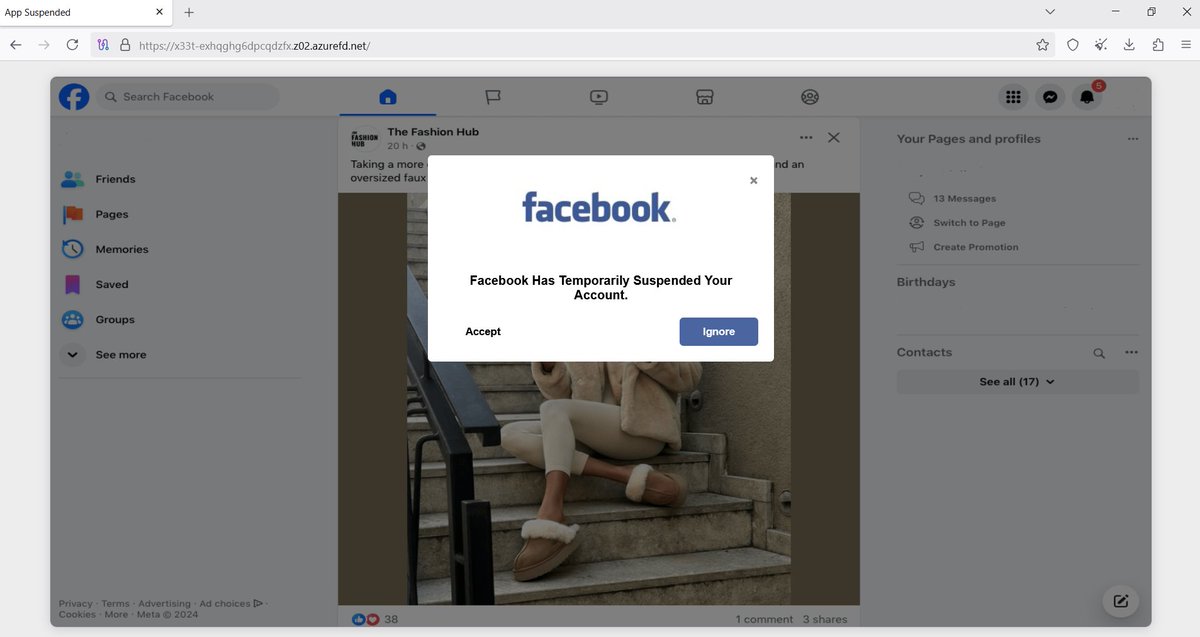List all tabs dropdown arrow
Viewport: 1200px width, 637px height.
point(1050,12)
